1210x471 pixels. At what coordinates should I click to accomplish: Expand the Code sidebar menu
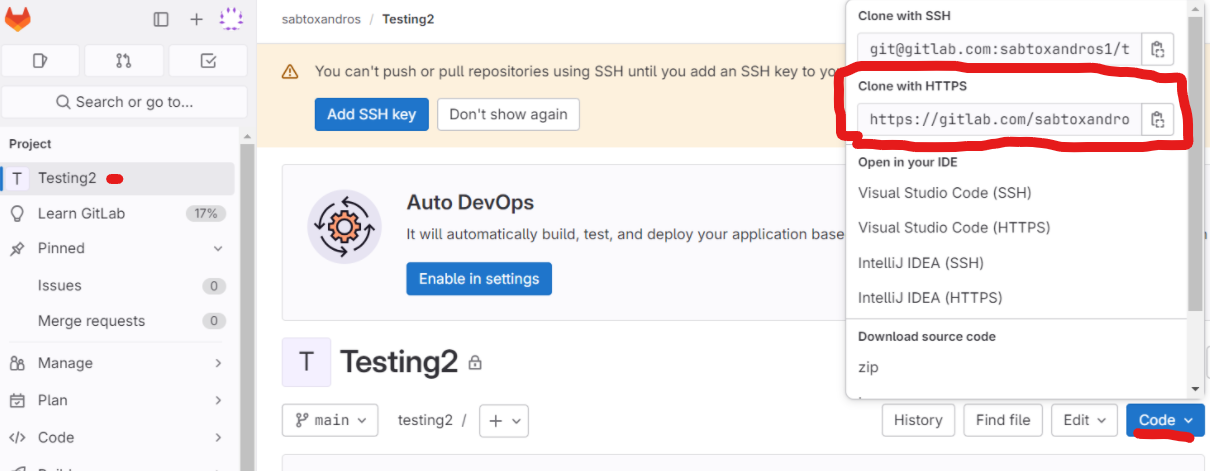click(118, 437)
